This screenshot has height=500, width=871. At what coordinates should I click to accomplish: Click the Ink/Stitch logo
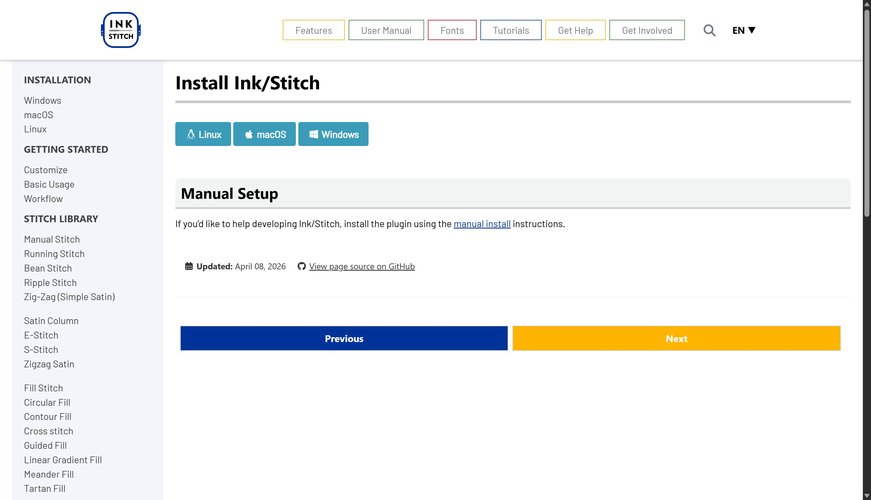pos(121,30)
